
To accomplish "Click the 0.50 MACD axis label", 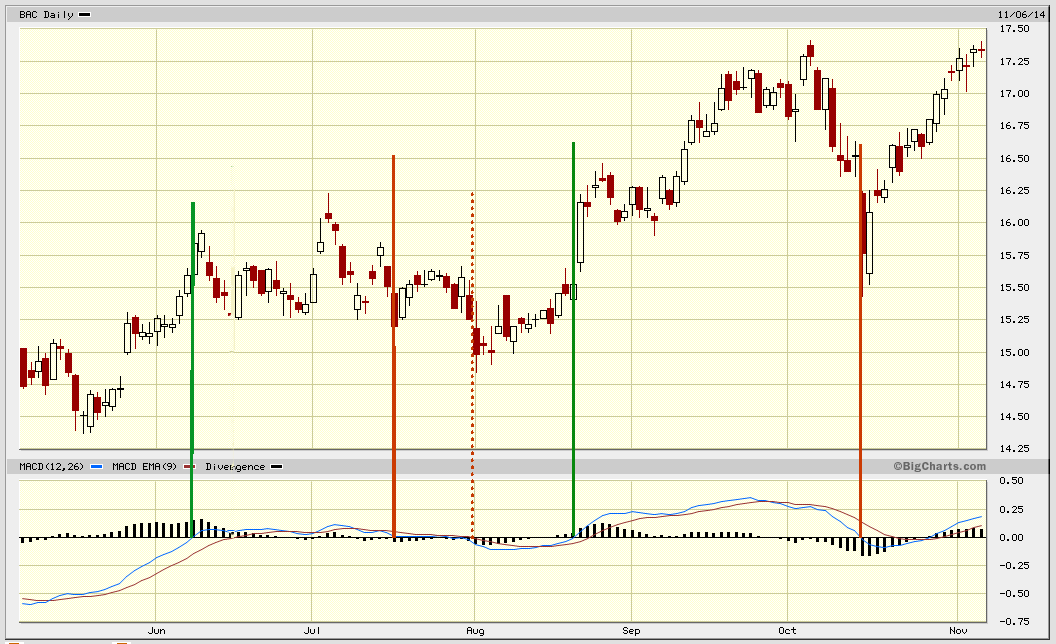I will tap(1012, 481).
